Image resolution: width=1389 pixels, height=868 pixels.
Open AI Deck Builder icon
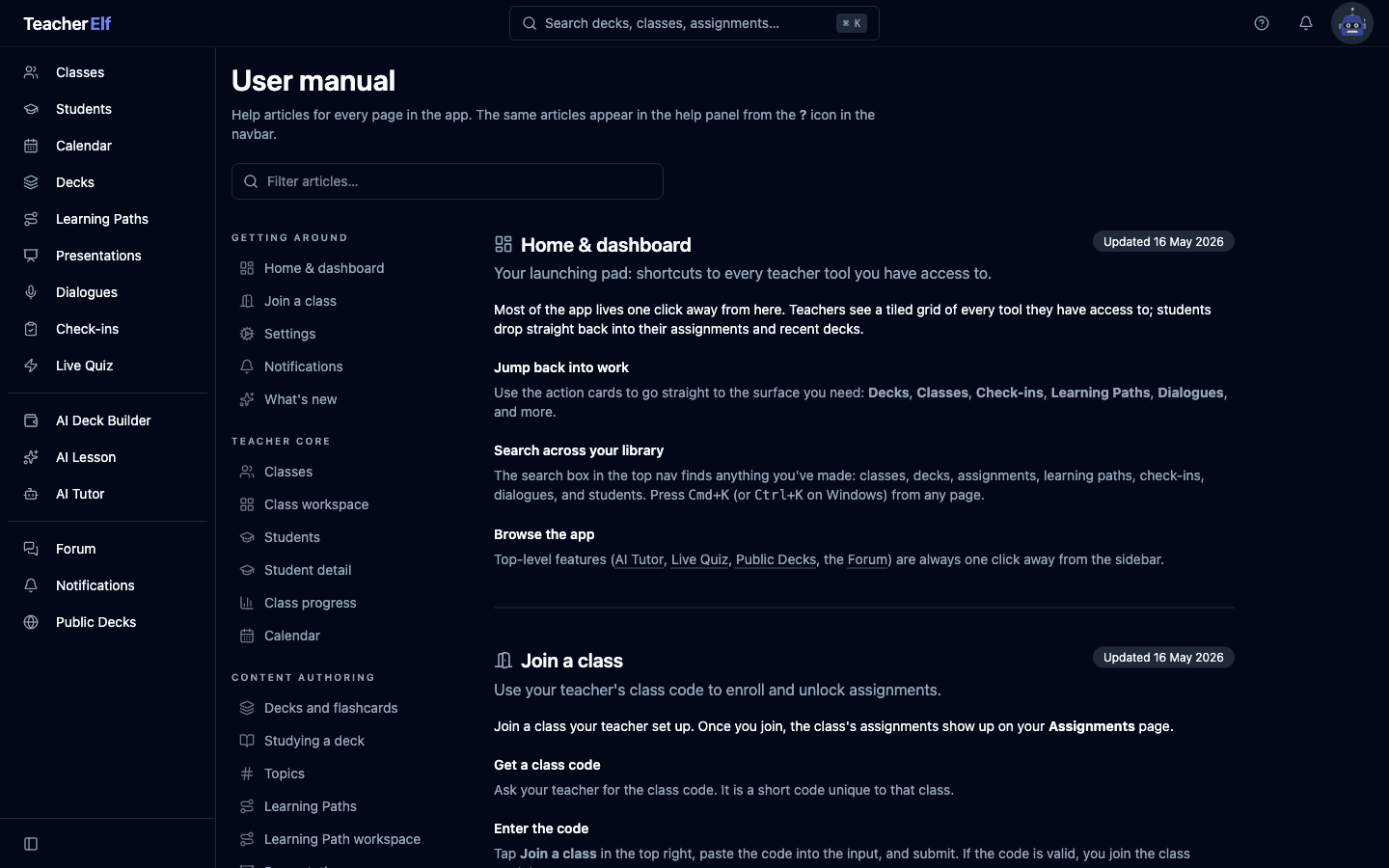(x=31, y=420)
